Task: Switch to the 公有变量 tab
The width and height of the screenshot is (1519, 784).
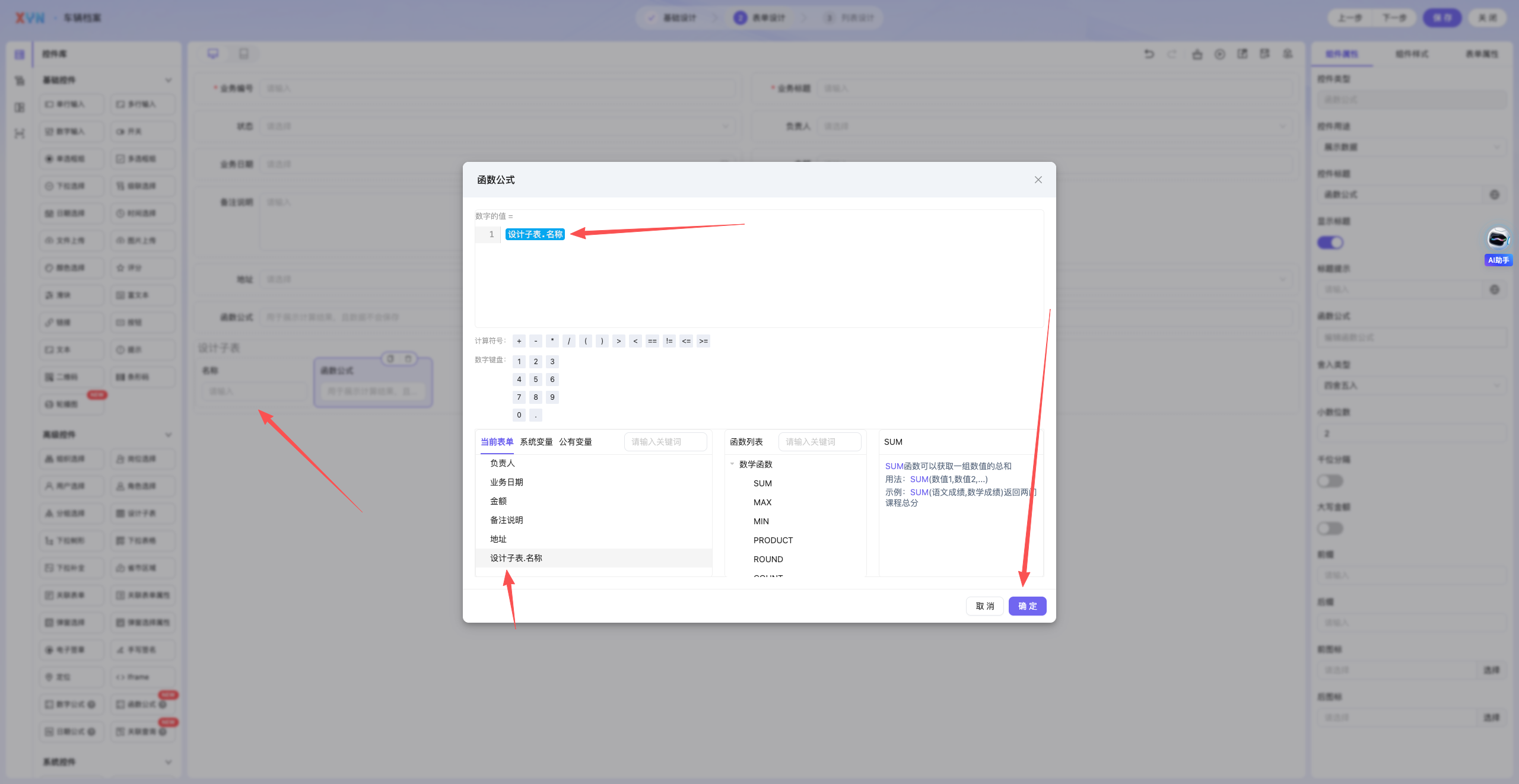Action: pos(576,442)
